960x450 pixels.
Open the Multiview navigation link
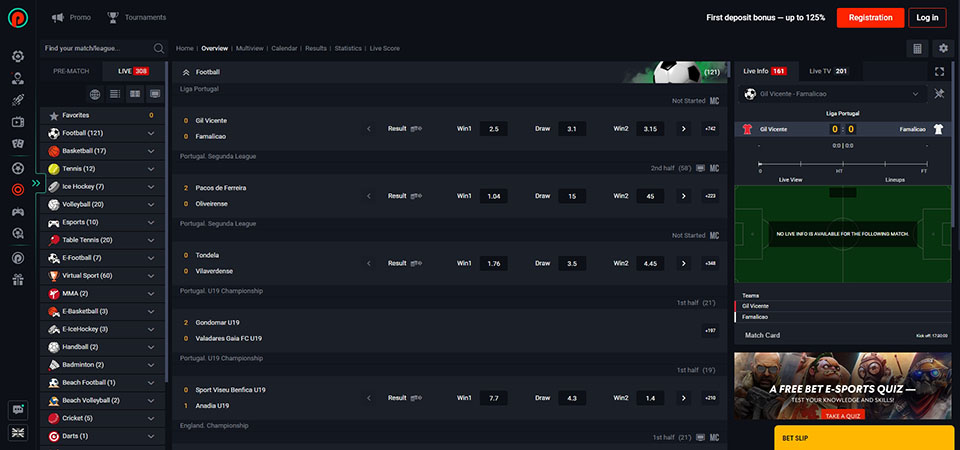pyautogui.click(x=250, y=48)
